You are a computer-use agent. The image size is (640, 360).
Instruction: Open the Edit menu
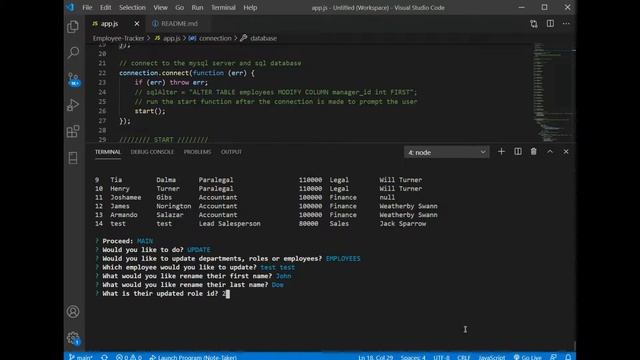[105, 7]
